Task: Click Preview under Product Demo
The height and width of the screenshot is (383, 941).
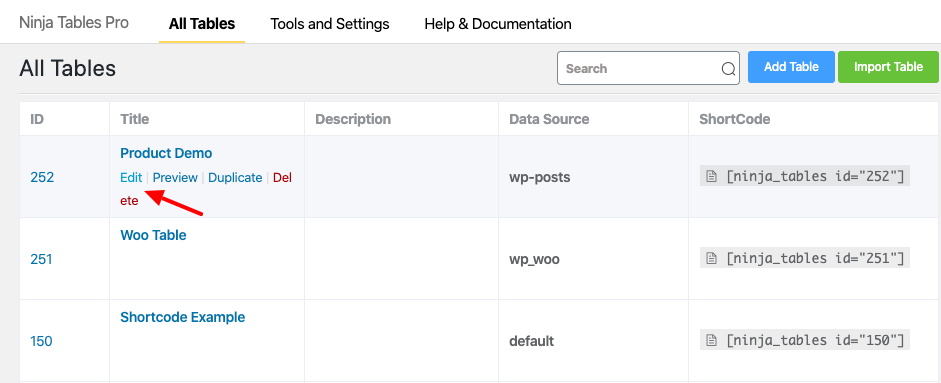Action: [x=175, y=178]
